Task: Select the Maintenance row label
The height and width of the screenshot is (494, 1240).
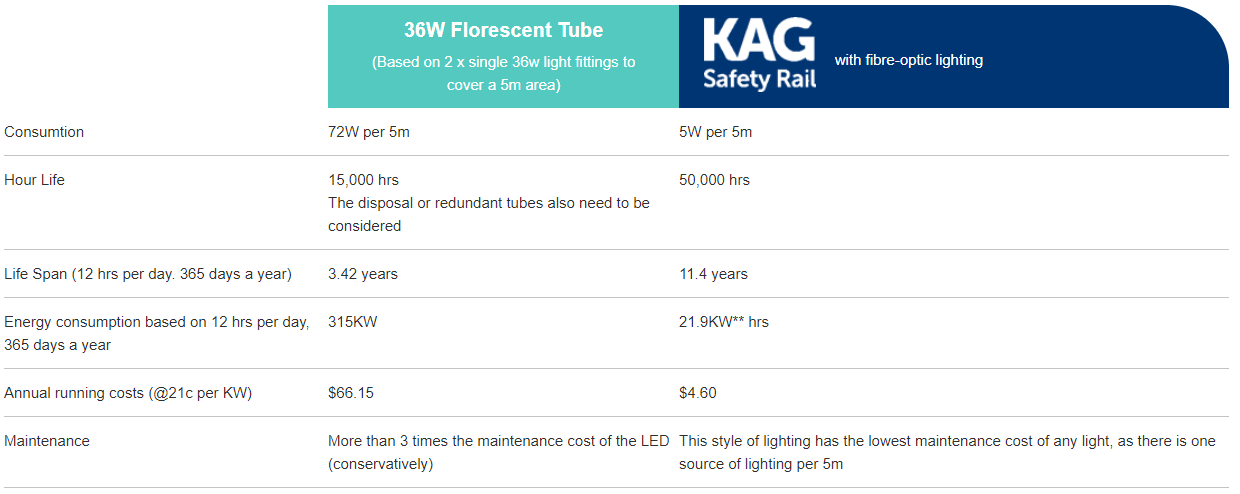Action: coord(47,441)
